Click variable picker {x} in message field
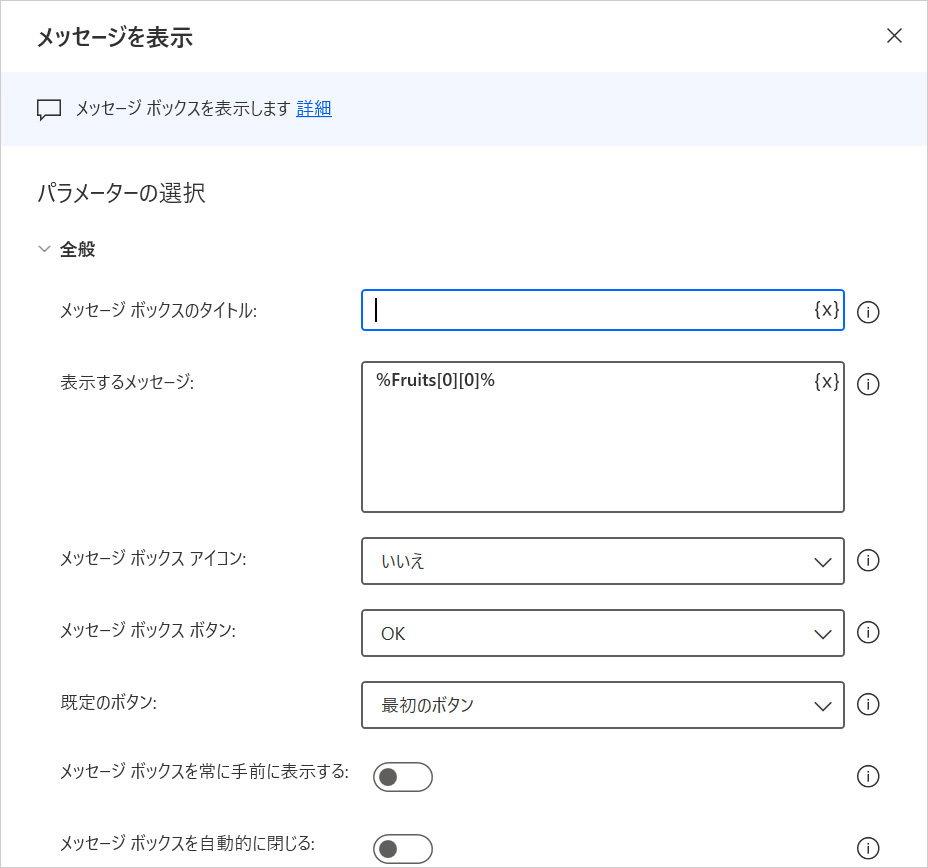928x868 pixels. [x=826, y=382]
